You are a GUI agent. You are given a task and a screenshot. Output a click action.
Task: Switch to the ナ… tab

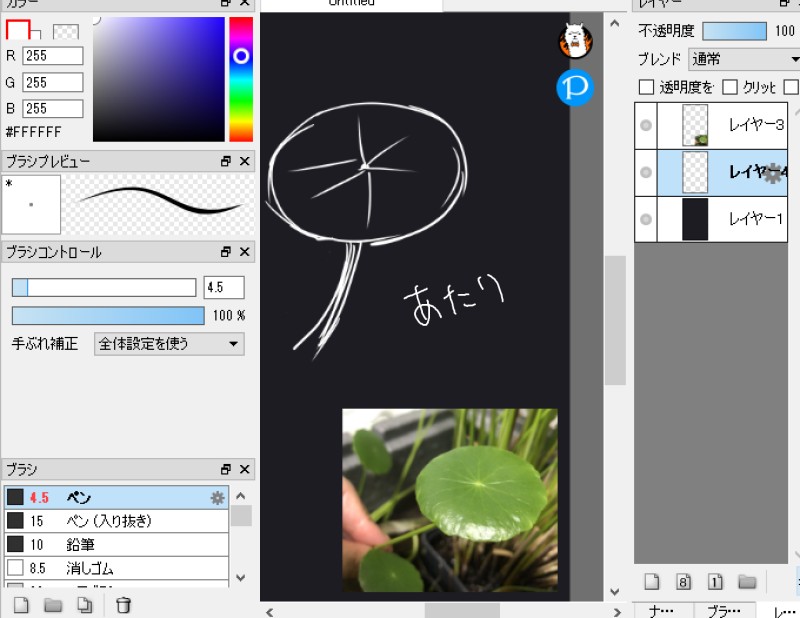click(x=662, y=611)
